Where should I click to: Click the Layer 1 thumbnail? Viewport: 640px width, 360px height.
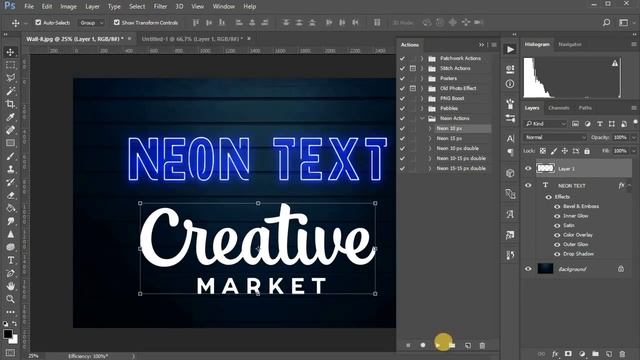click(x=545, y=168)
